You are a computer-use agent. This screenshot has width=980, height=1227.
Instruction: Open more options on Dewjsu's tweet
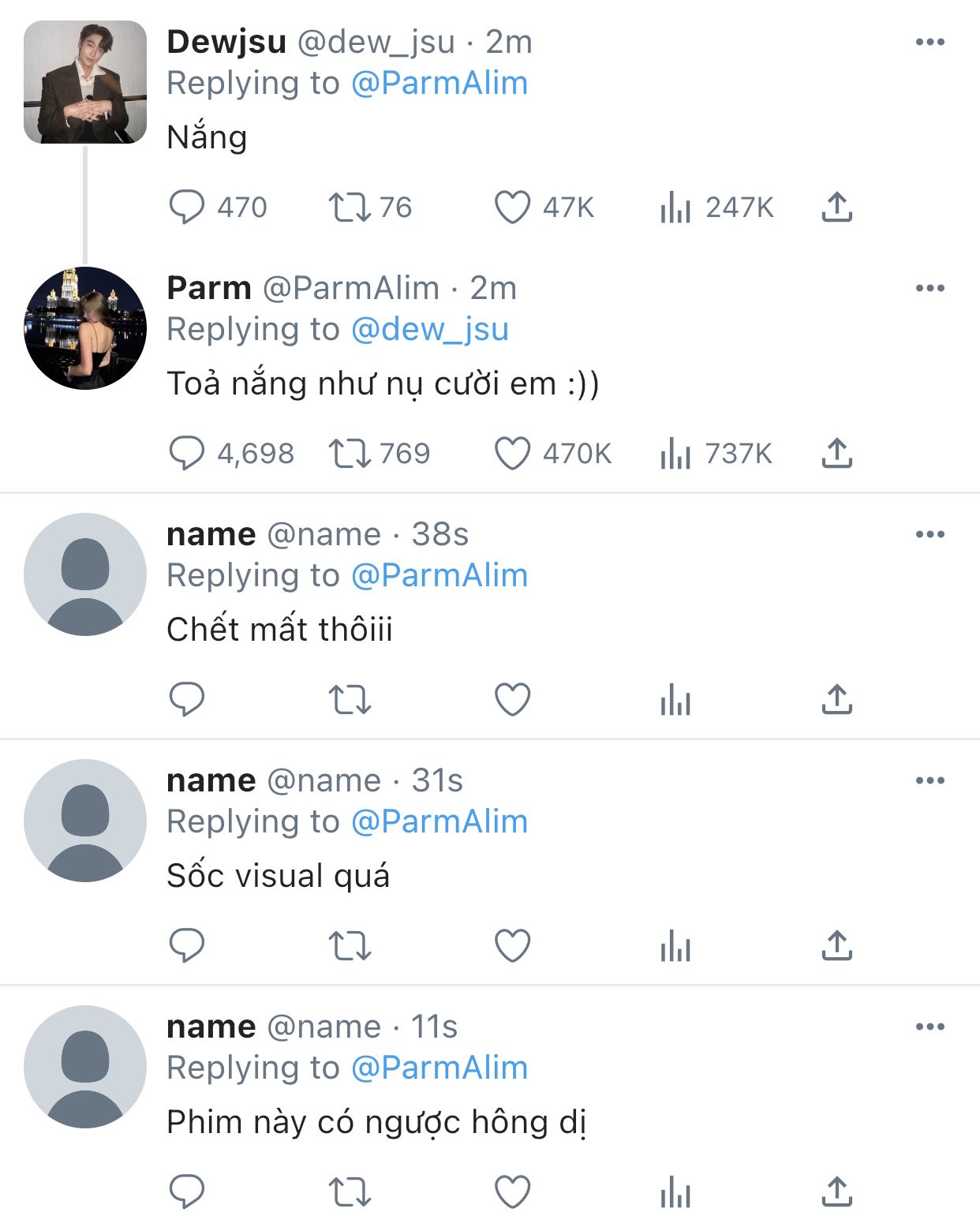point(930,43)
